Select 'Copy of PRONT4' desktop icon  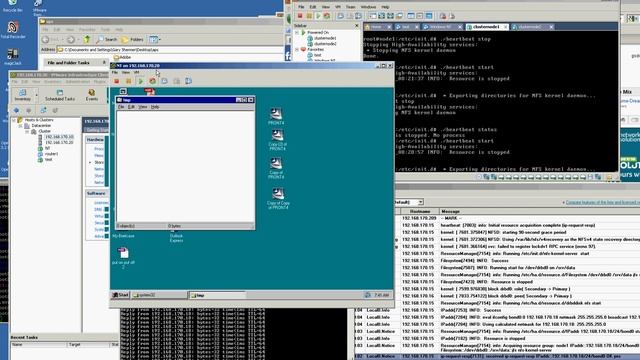point(276,168)
